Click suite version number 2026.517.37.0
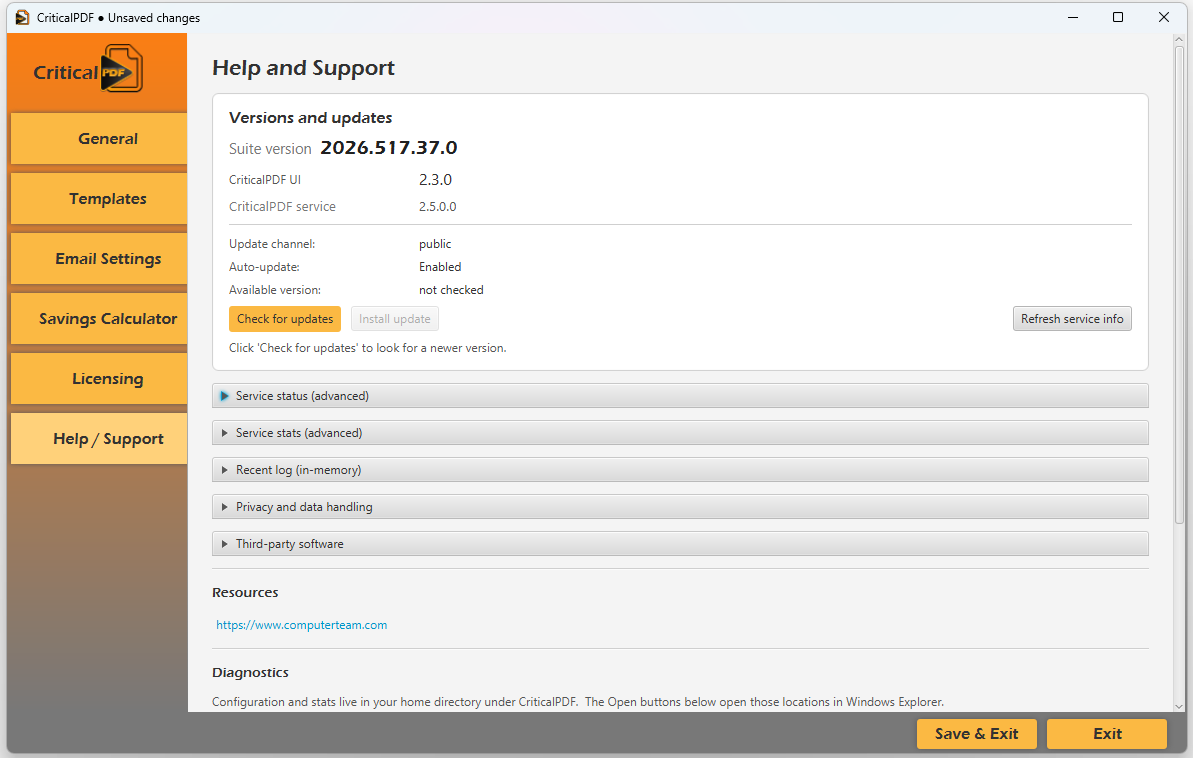The height and width of the screenshot is (758, 1193). (389, 148)
